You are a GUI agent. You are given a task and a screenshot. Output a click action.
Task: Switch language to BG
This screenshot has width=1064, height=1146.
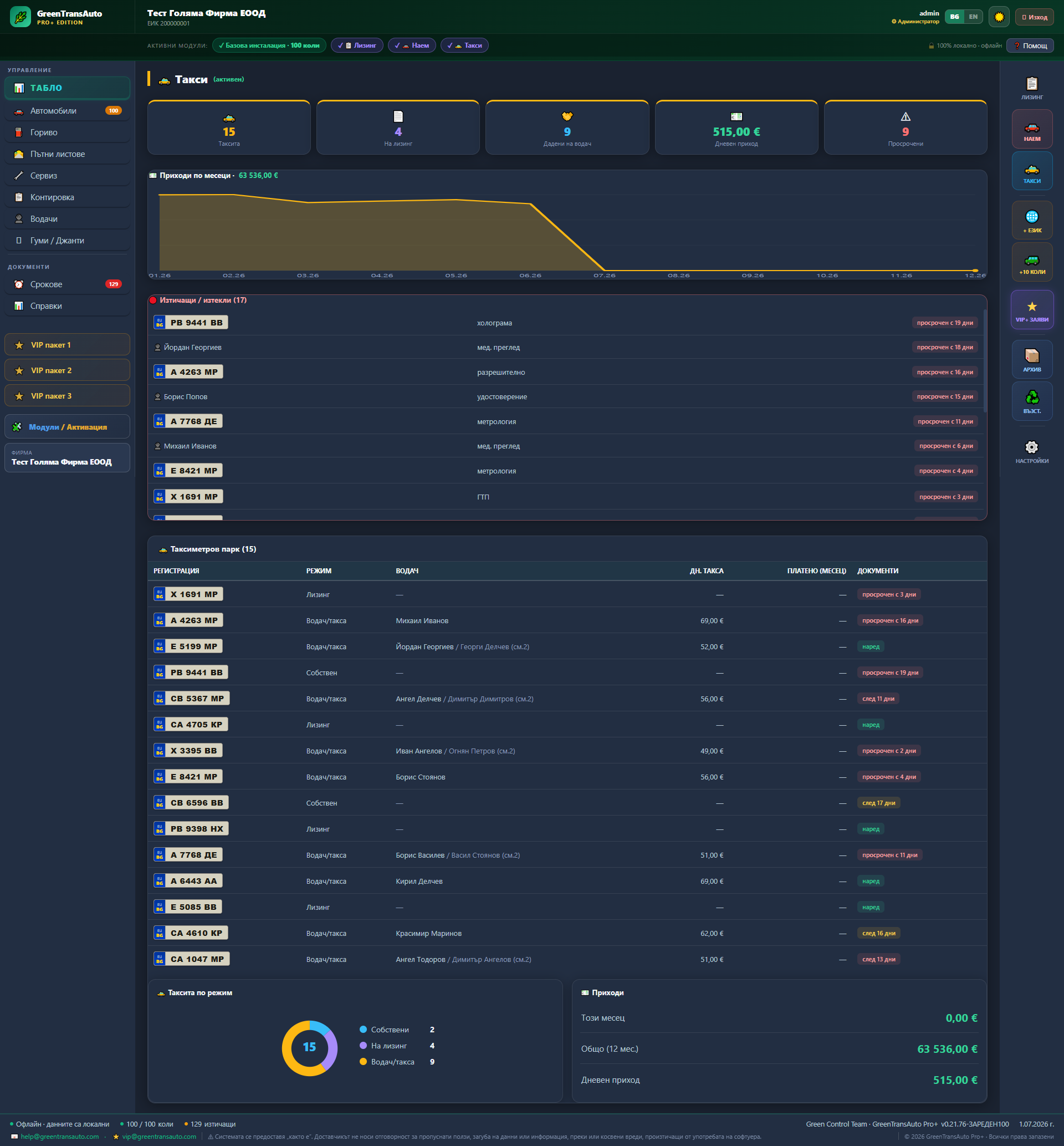(x=955, y=17)
